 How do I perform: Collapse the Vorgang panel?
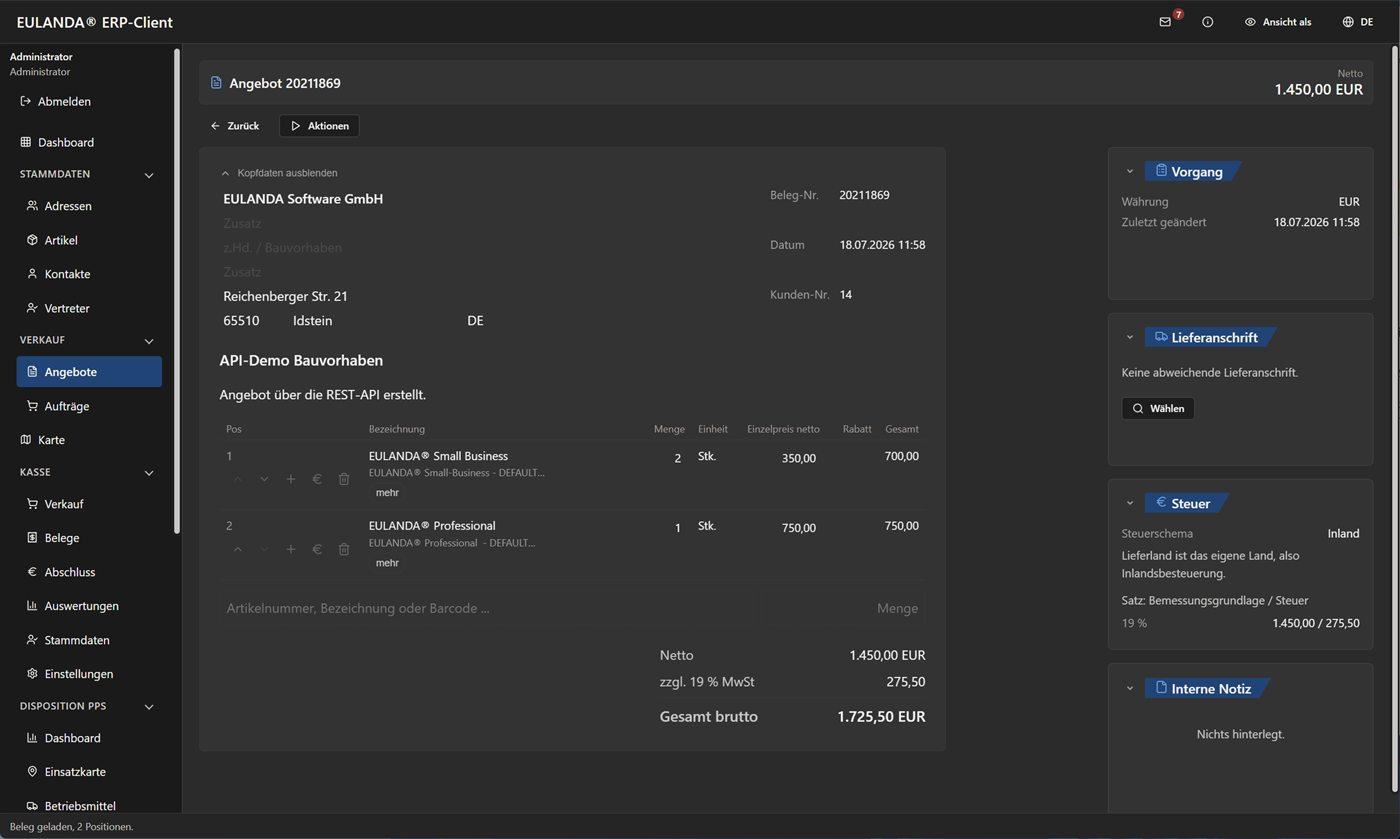click(1130, 172)
